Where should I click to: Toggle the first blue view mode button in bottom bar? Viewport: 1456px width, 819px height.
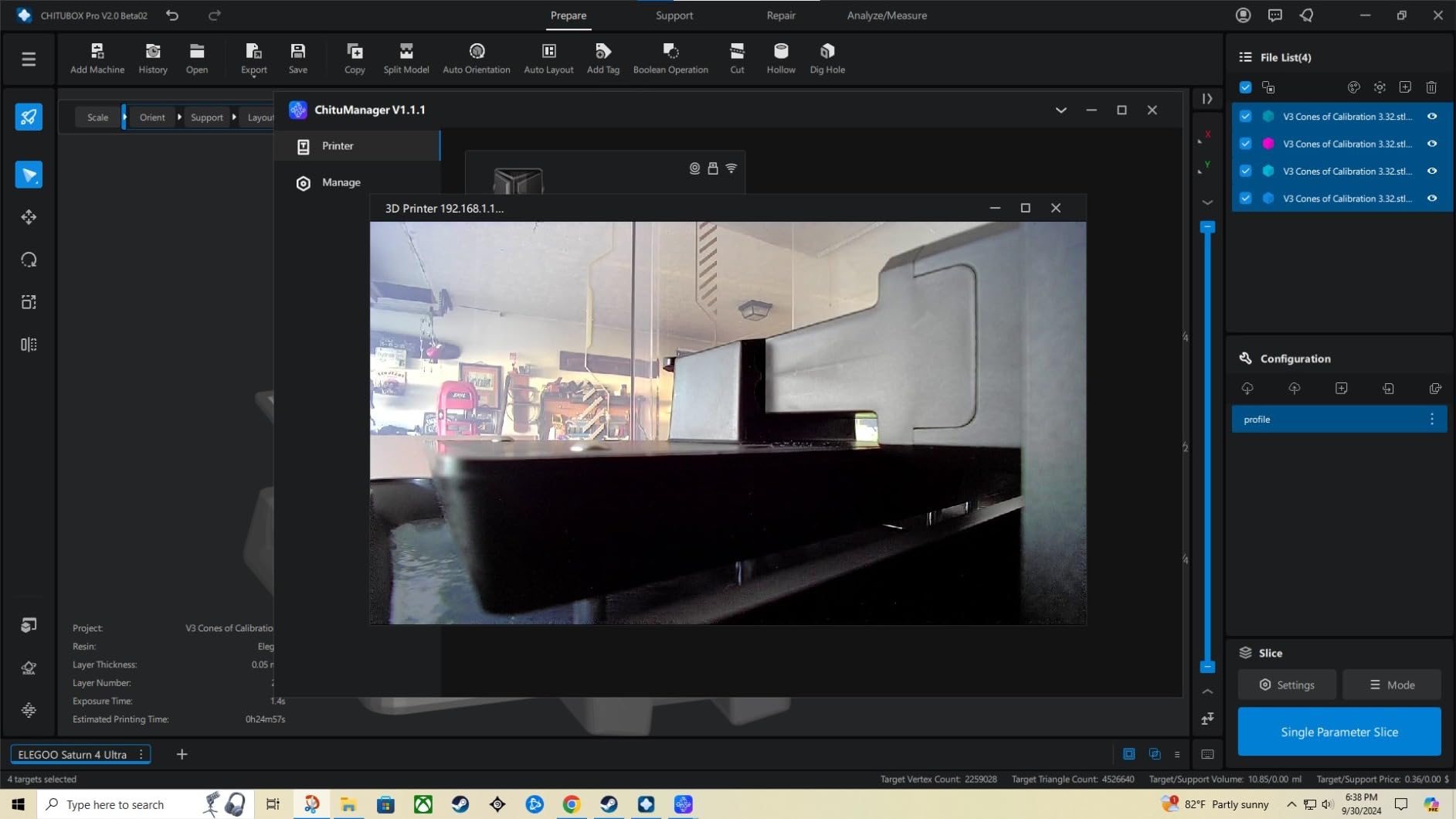coord(1129,754)
